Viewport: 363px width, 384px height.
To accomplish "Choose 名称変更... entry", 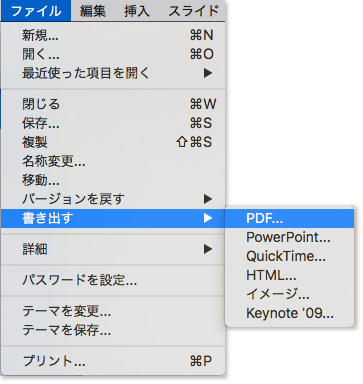I will (x=113, y=161).
